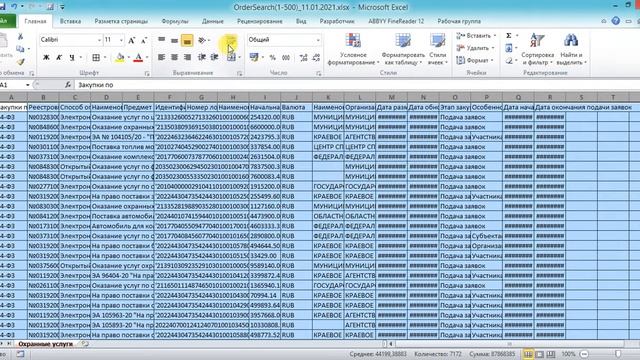Viewport: 640px width, 360px height.
Task: Activate the Format Painter brush
Action: (20, 62)
